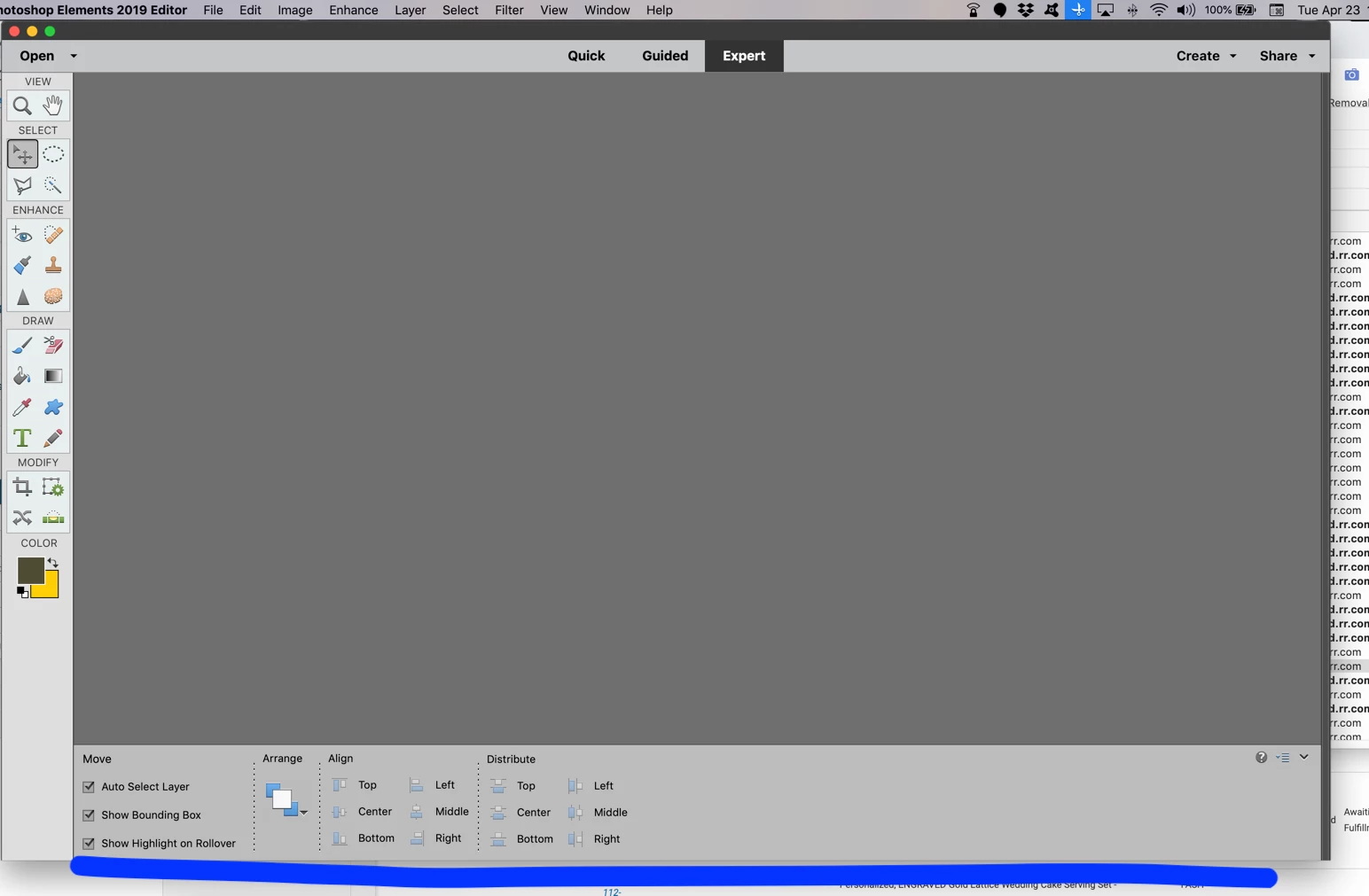
Task: Align Middle in the Align section
Action: tap(440, 812)
